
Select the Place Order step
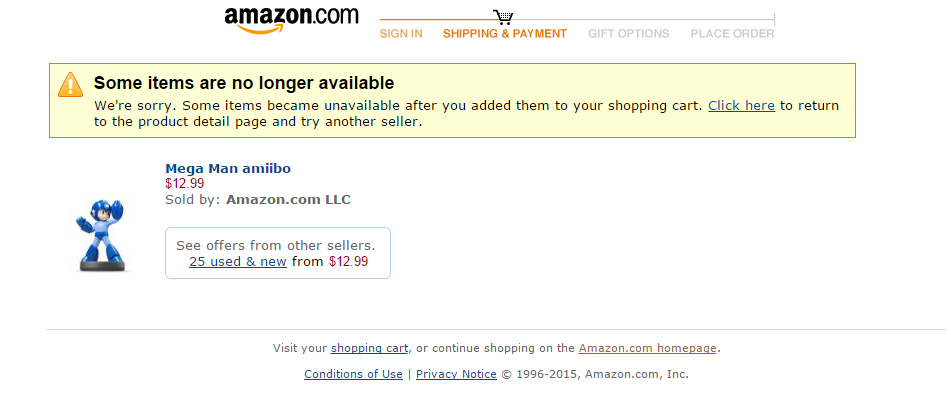[x=732, y=34]
